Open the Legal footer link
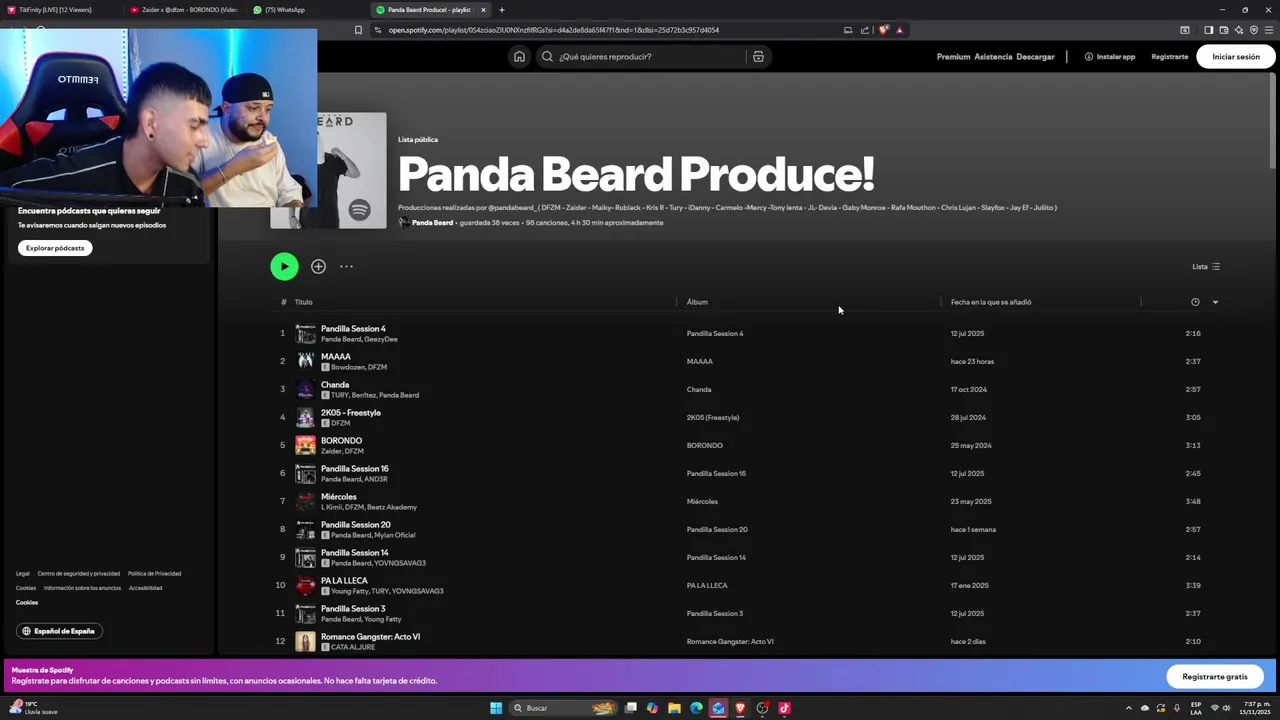The image size is (1280, 720). tap(23, 574)
